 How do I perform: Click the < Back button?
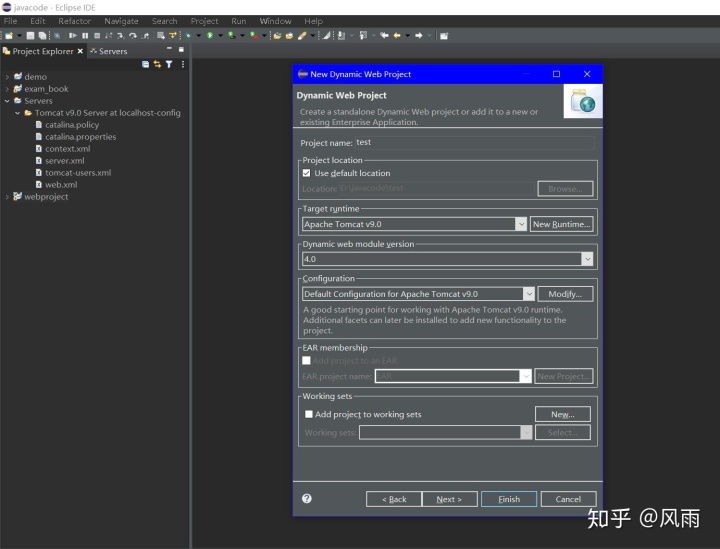[x=394, y=499]
